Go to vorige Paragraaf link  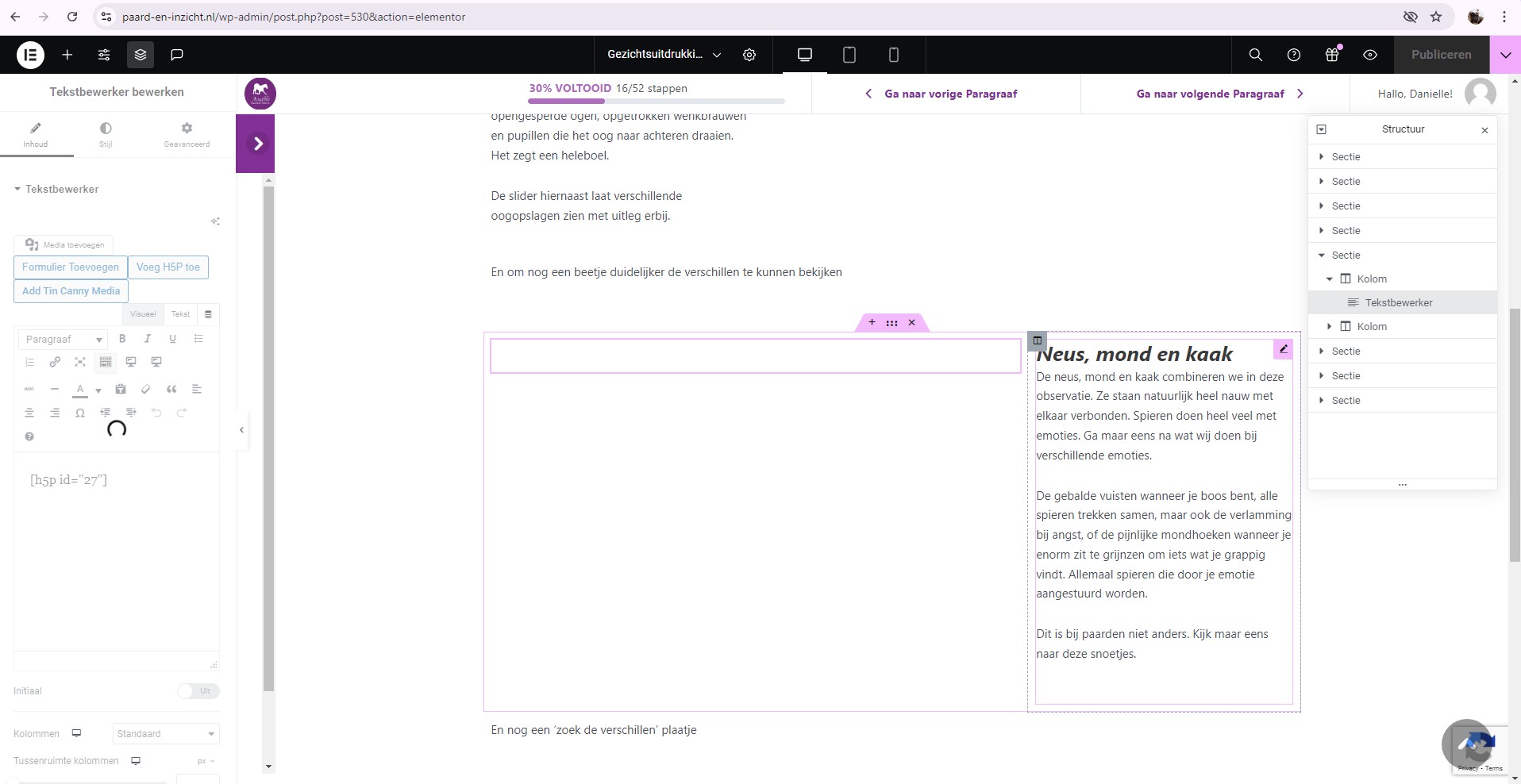tap(941, 94)
